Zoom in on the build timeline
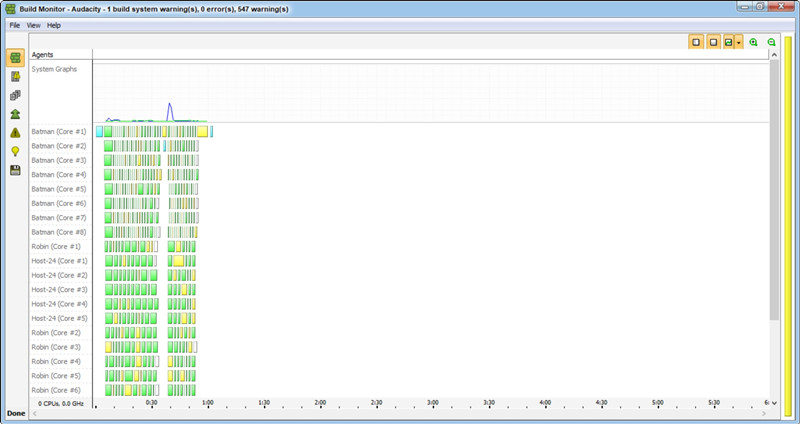The image size is (800, 424). point(753,42)
